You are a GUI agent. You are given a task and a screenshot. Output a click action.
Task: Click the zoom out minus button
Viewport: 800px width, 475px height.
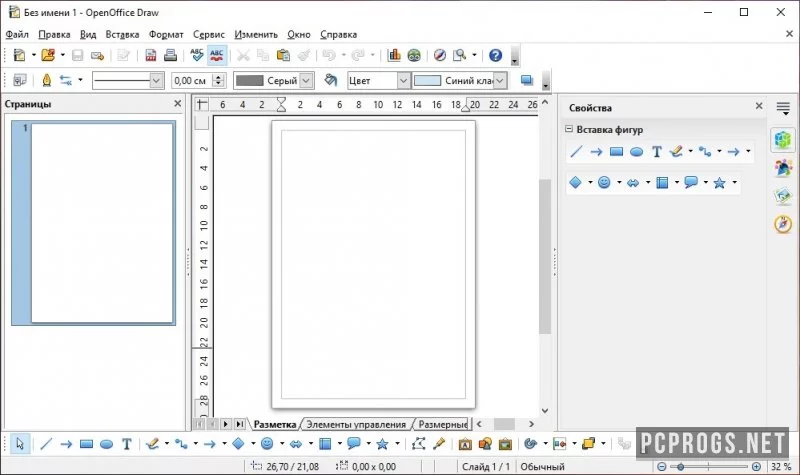click(x=662, y=466)
